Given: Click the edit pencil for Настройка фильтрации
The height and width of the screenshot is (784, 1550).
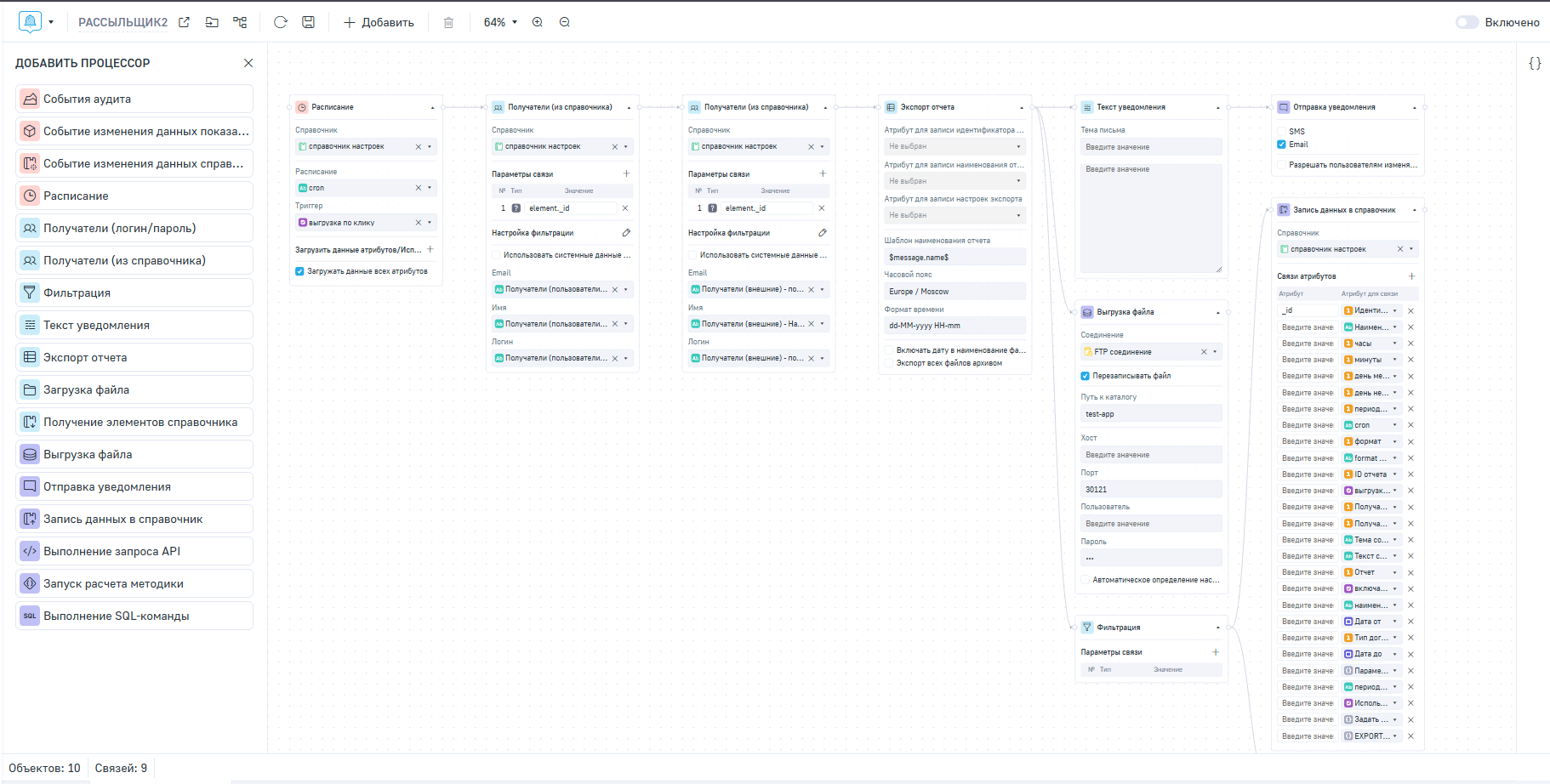Looking at the screenshot, I should (626, 233).
